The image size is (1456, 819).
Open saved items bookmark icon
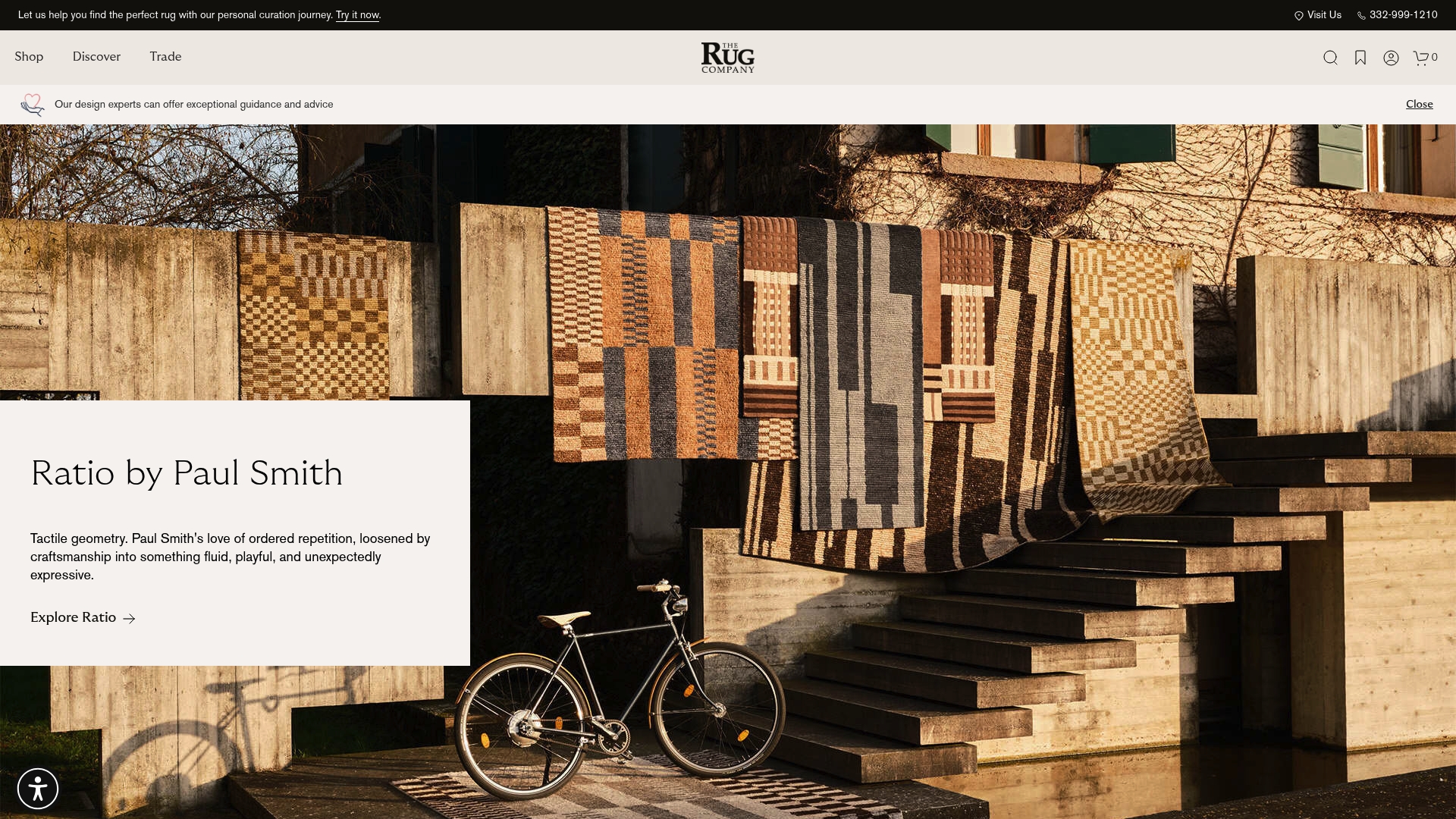pyautogui.click(x=1360, y=58)
